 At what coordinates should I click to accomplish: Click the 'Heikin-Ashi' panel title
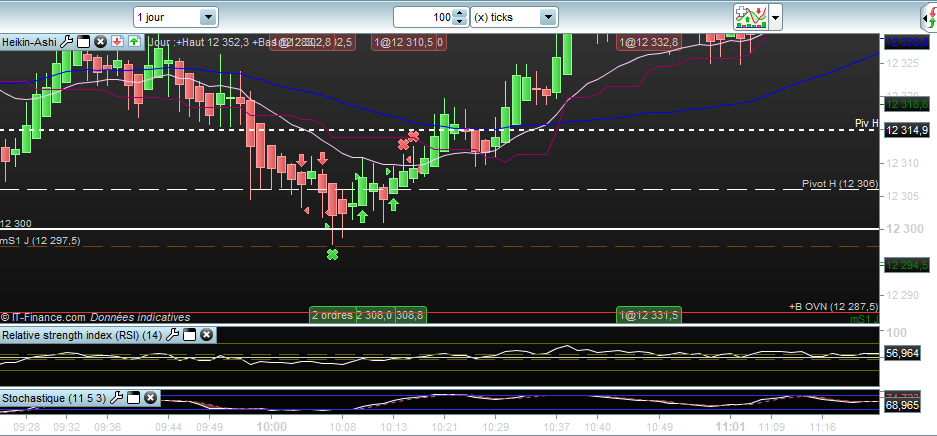click(29, 42)
